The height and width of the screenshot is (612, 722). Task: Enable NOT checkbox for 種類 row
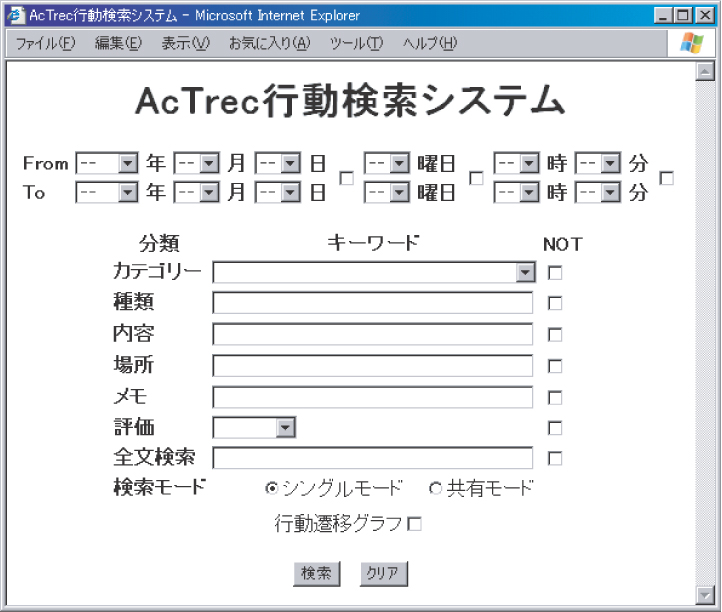point(555,303)
